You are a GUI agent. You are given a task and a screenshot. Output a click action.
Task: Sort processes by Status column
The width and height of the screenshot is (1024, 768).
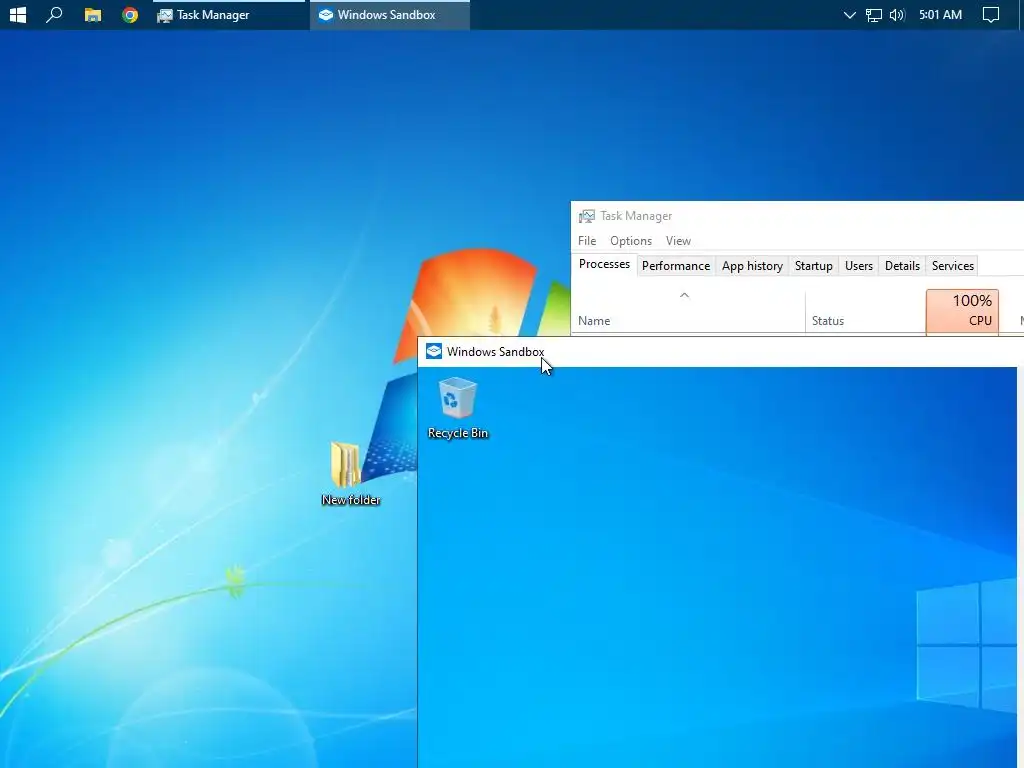click(x=865, y=312)
